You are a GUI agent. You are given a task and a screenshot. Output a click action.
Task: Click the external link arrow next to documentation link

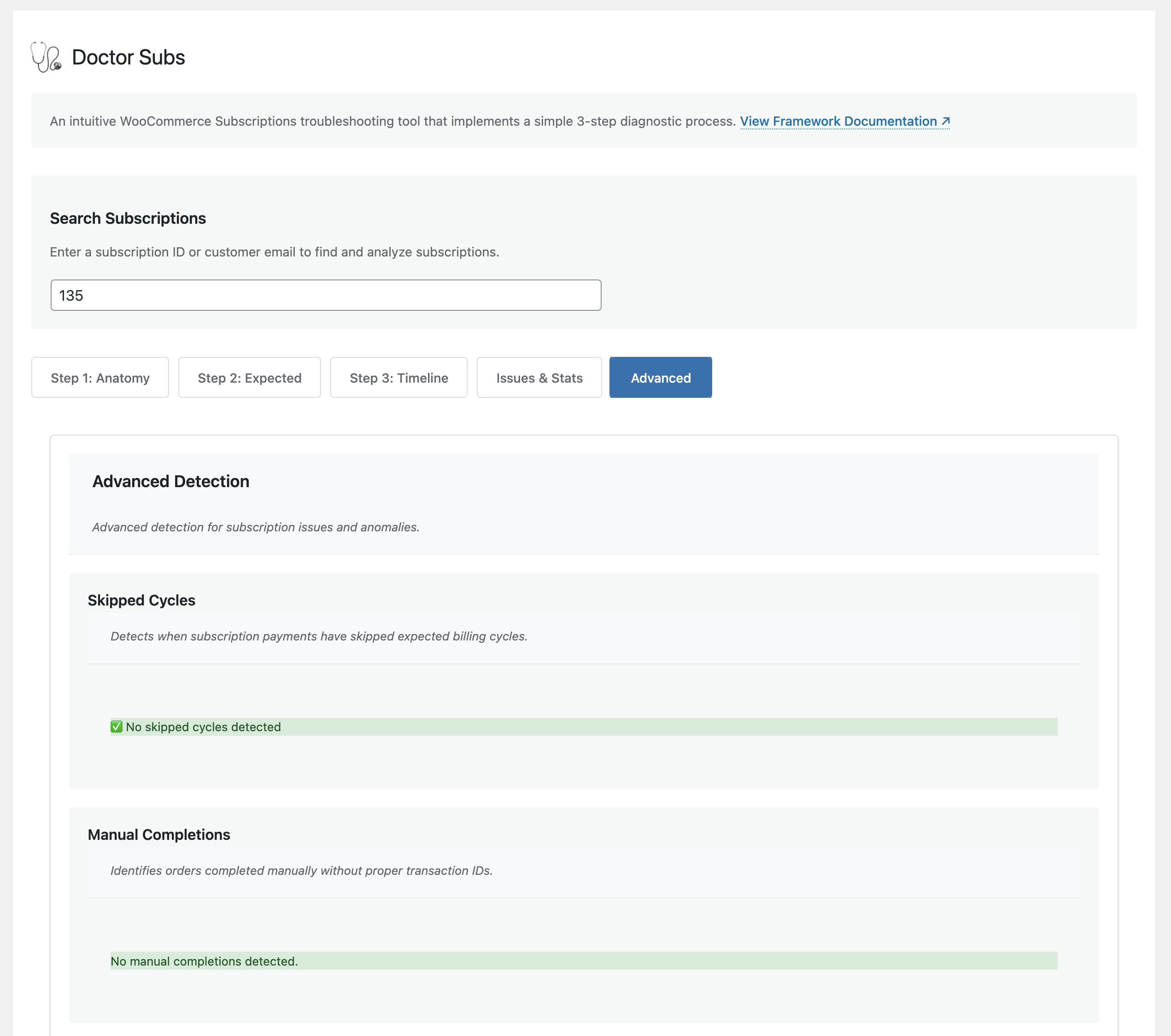pyautogui.click(x=945, y=122)
